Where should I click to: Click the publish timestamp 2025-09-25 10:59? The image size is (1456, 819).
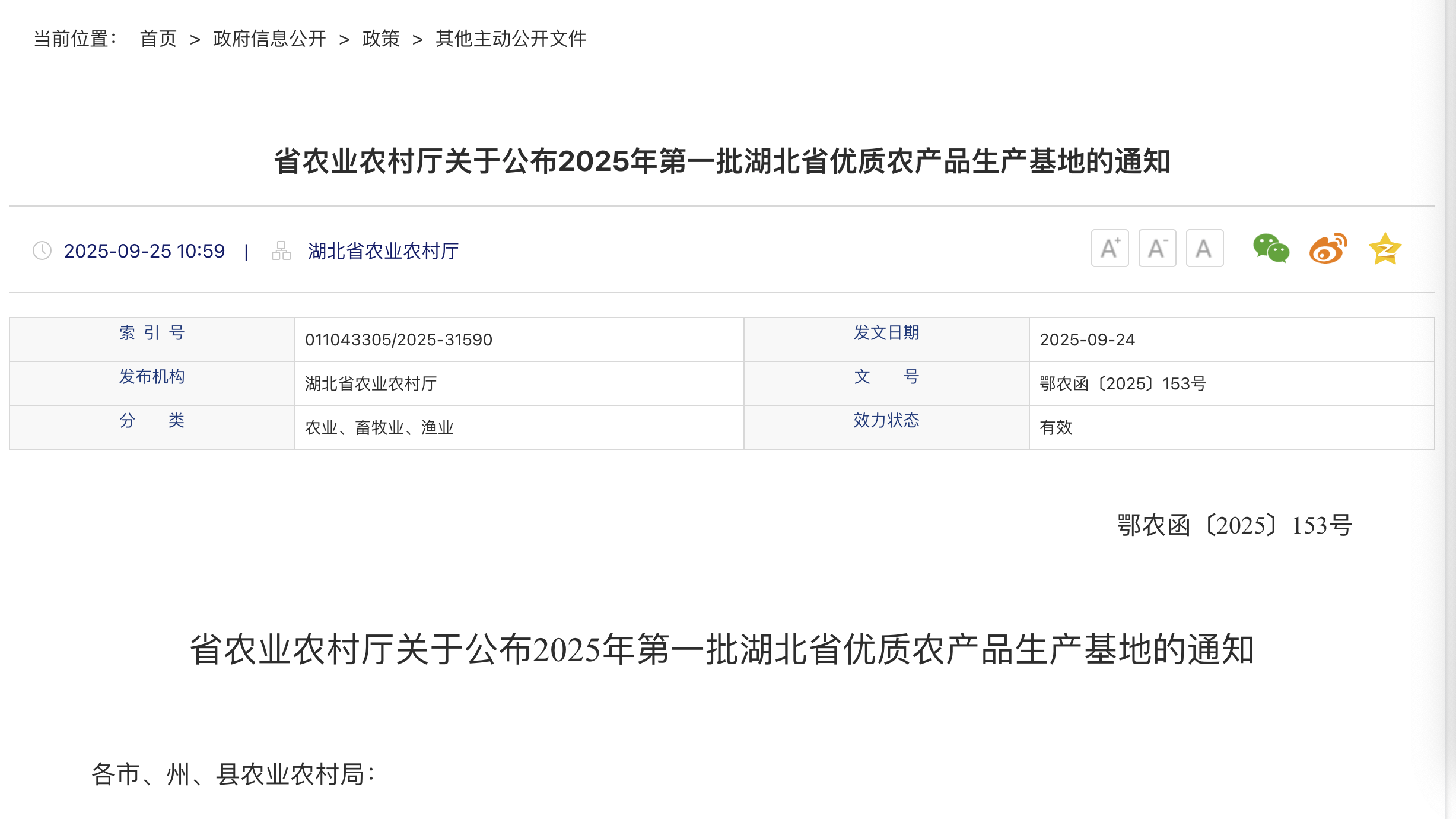[144, 251]
